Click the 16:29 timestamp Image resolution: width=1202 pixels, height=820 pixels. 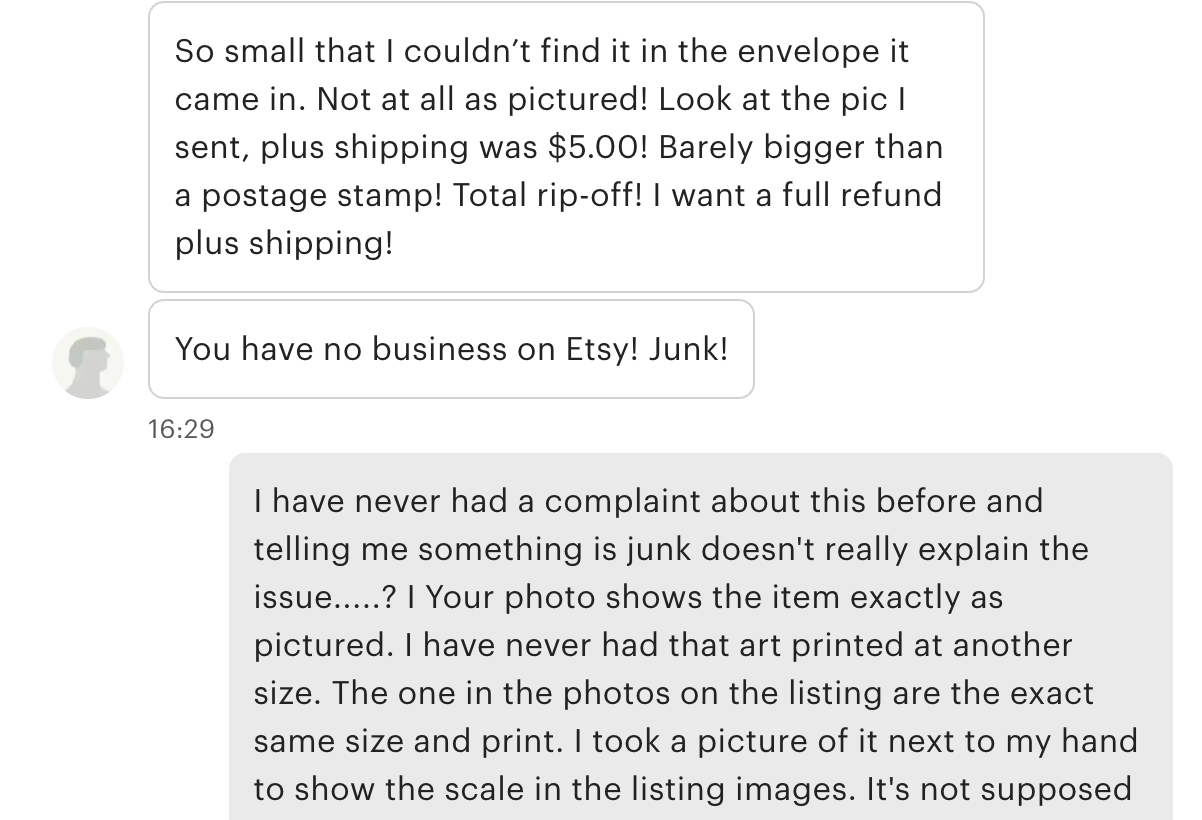pos(181,429)
